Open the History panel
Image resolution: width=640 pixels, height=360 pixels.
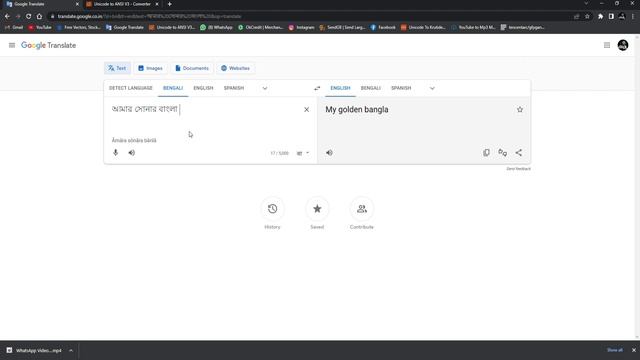(x=272, y=209)
